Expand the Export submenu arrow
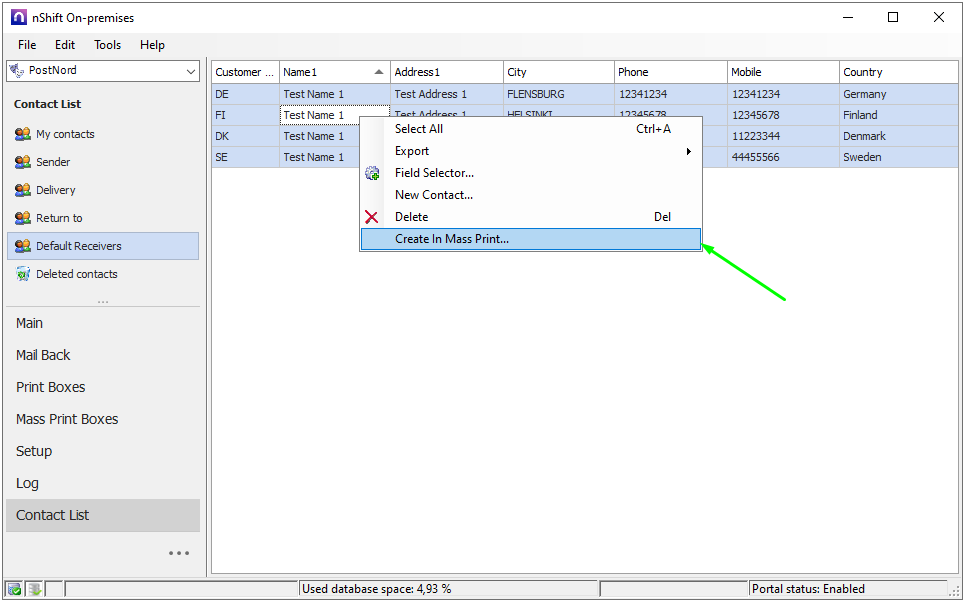Screen dimensions: 966x603 click(688, 151)
